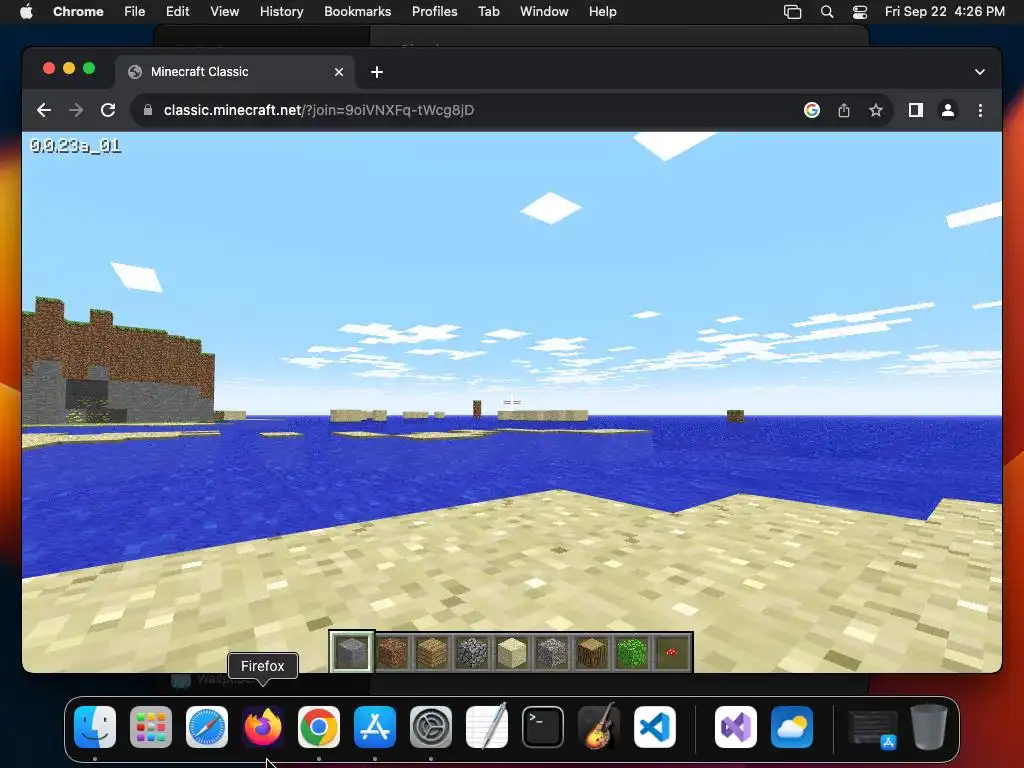Viewport: 1024px width, 768px height.
Task: Open the Trash from the Dock
Action: 929,726
